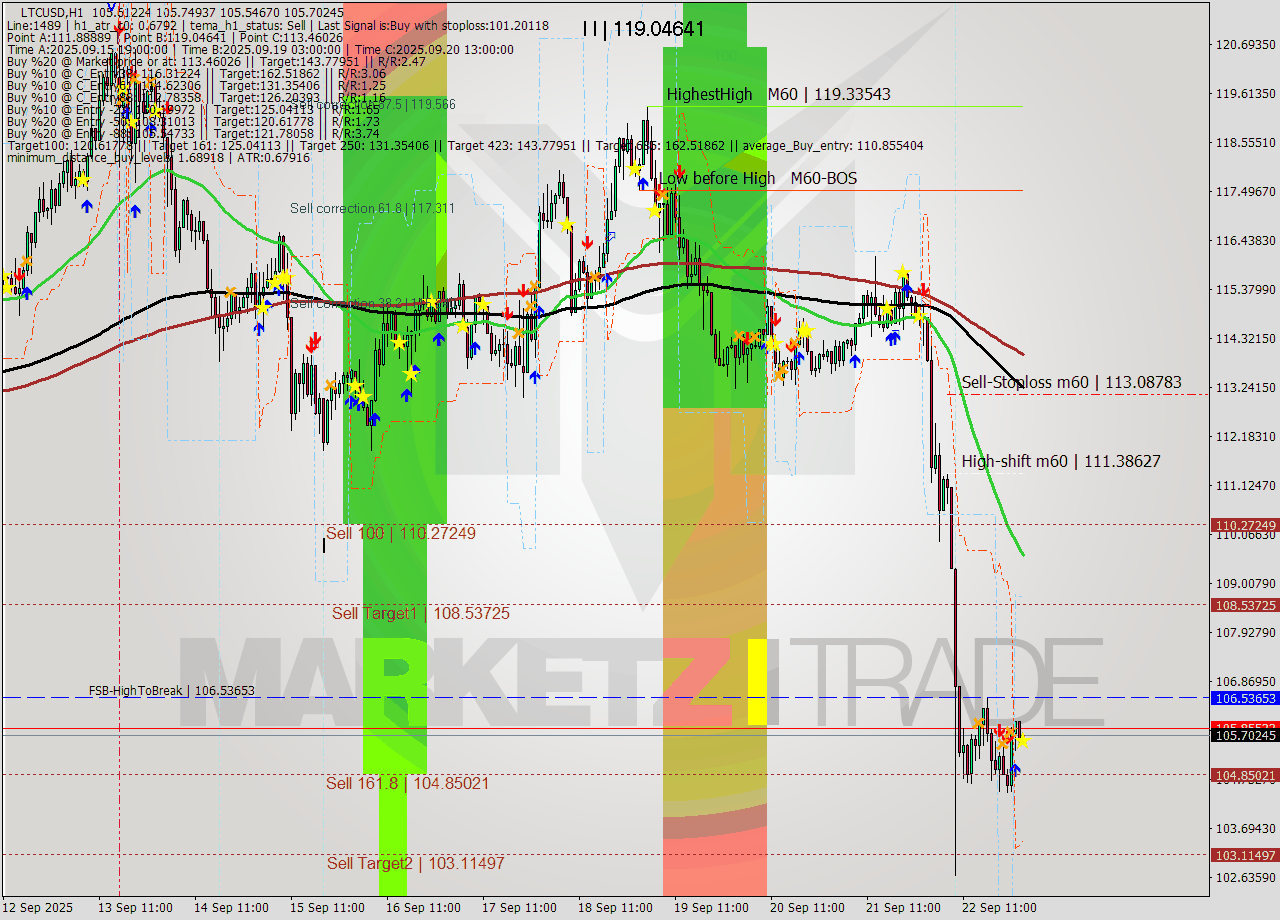Select the yellow star signal marker near 22 Sep

[1024, 742]
